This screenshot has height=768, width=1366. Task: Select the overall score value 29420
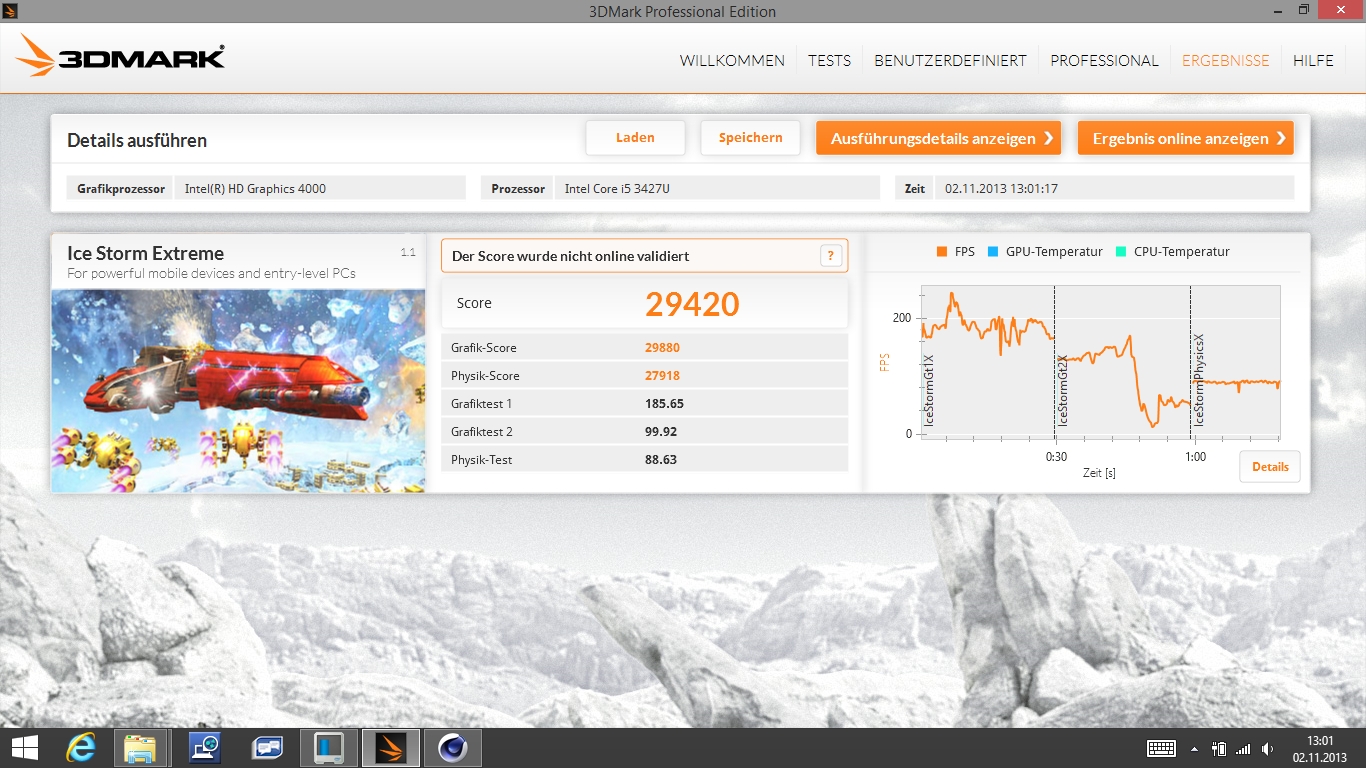(692, 304)
